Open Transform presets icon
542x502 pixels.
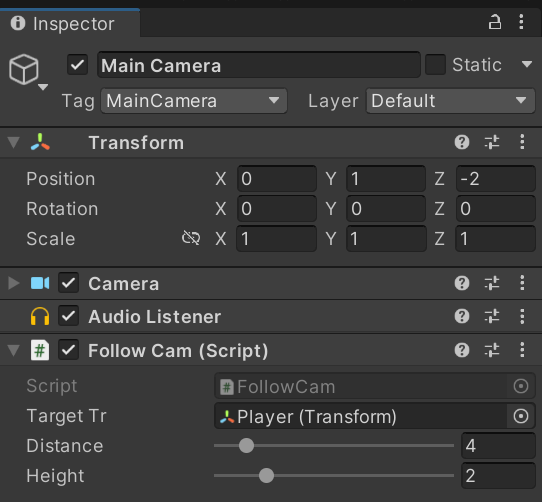click(x=492, y=142)
